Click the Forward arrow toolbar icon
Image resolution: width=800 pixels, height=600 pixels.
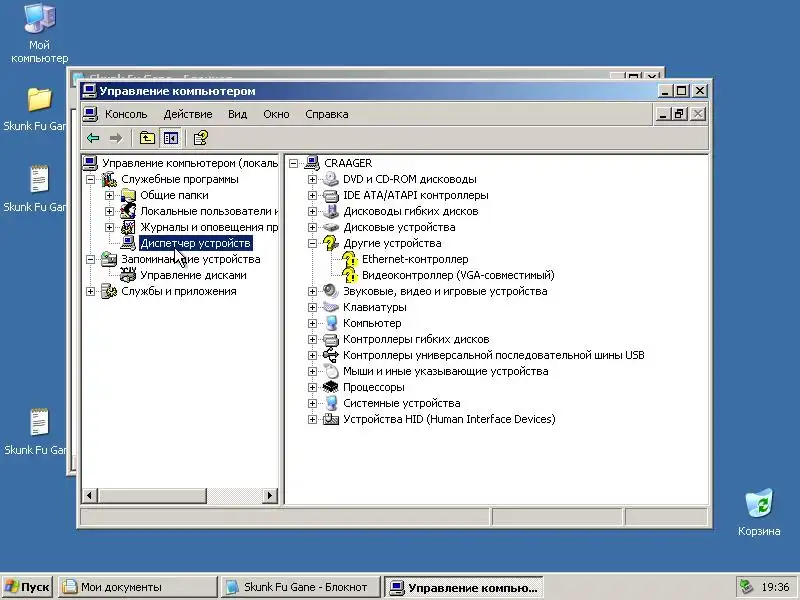coord(116,138)
